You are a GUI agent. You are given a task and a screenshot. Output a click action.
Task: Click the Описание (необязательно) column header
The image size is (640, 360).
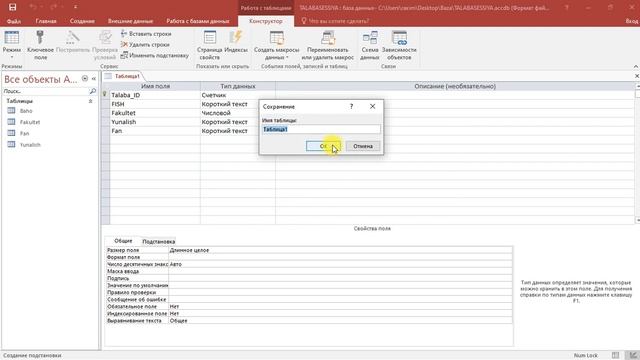(x=455, y=86)
